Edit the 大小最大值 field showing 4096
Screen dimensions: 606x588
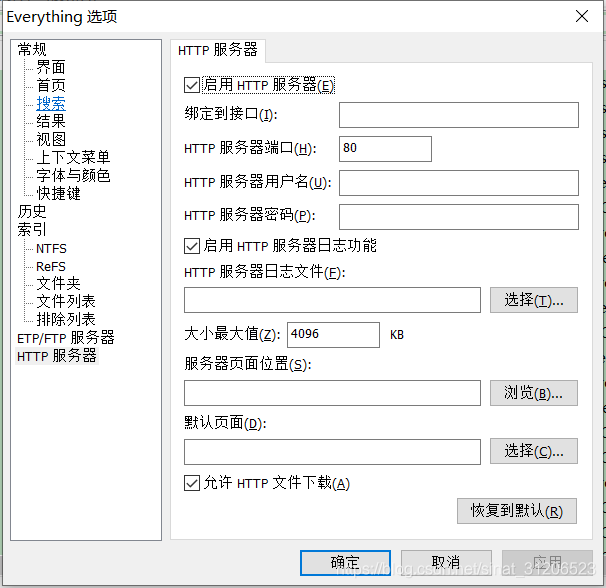pos(333,335)
